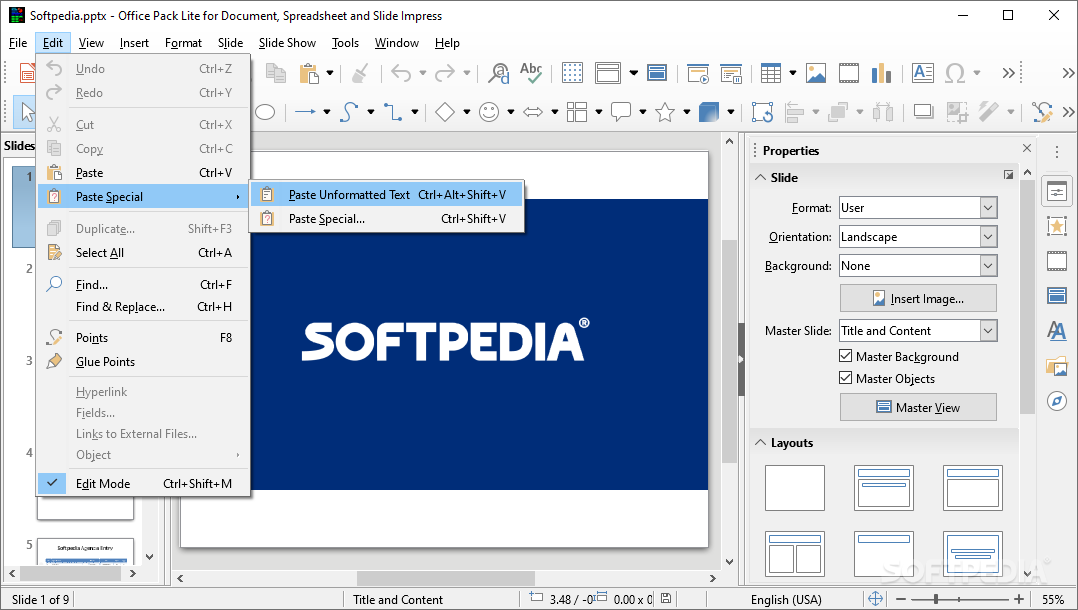
Task: Click the zoom slider handle
Action: pyautogui.click(x=935, y=599)
